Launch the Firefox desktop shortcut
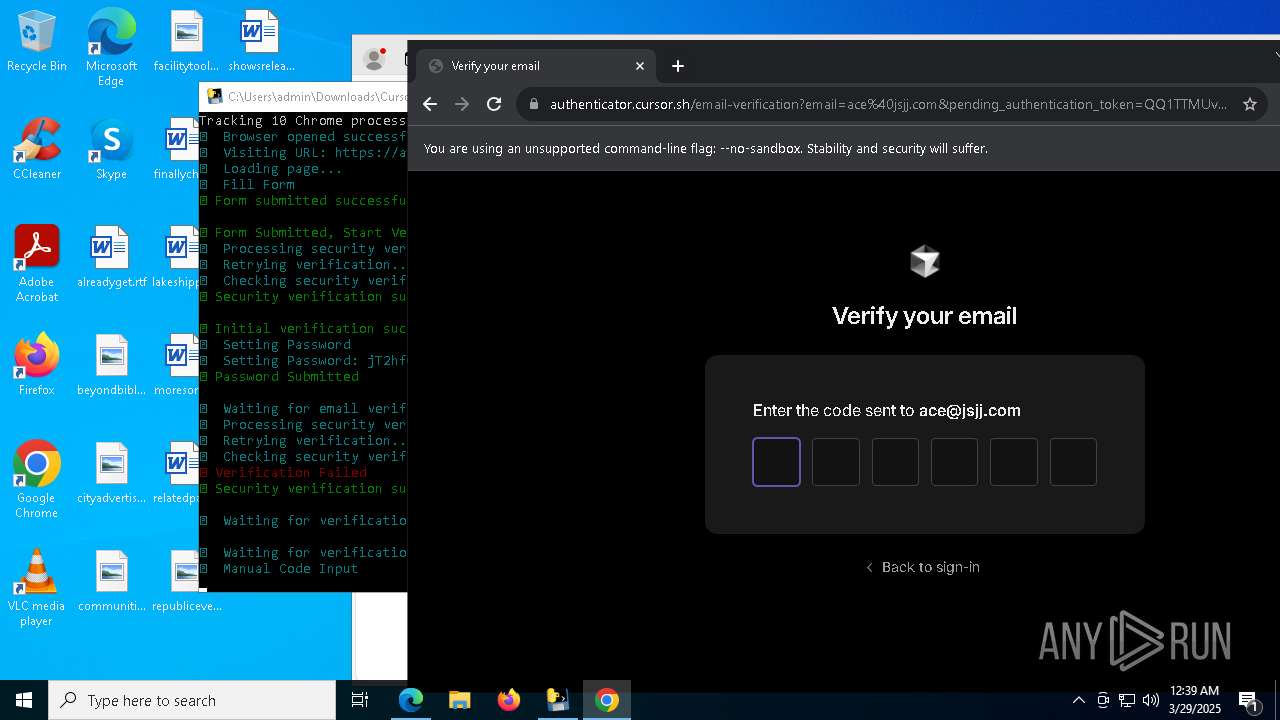 (x=37, y=365)
